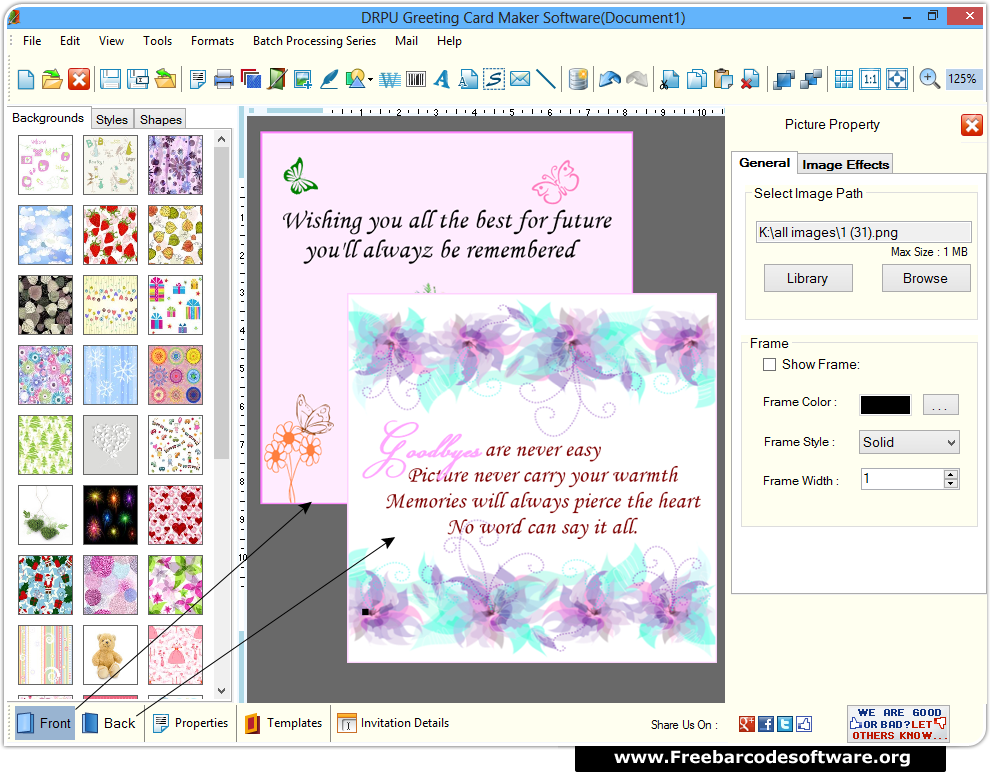Switch to the Shapes tab
The width and height of the screenshot is (990, 772).
tap(161, 119)
